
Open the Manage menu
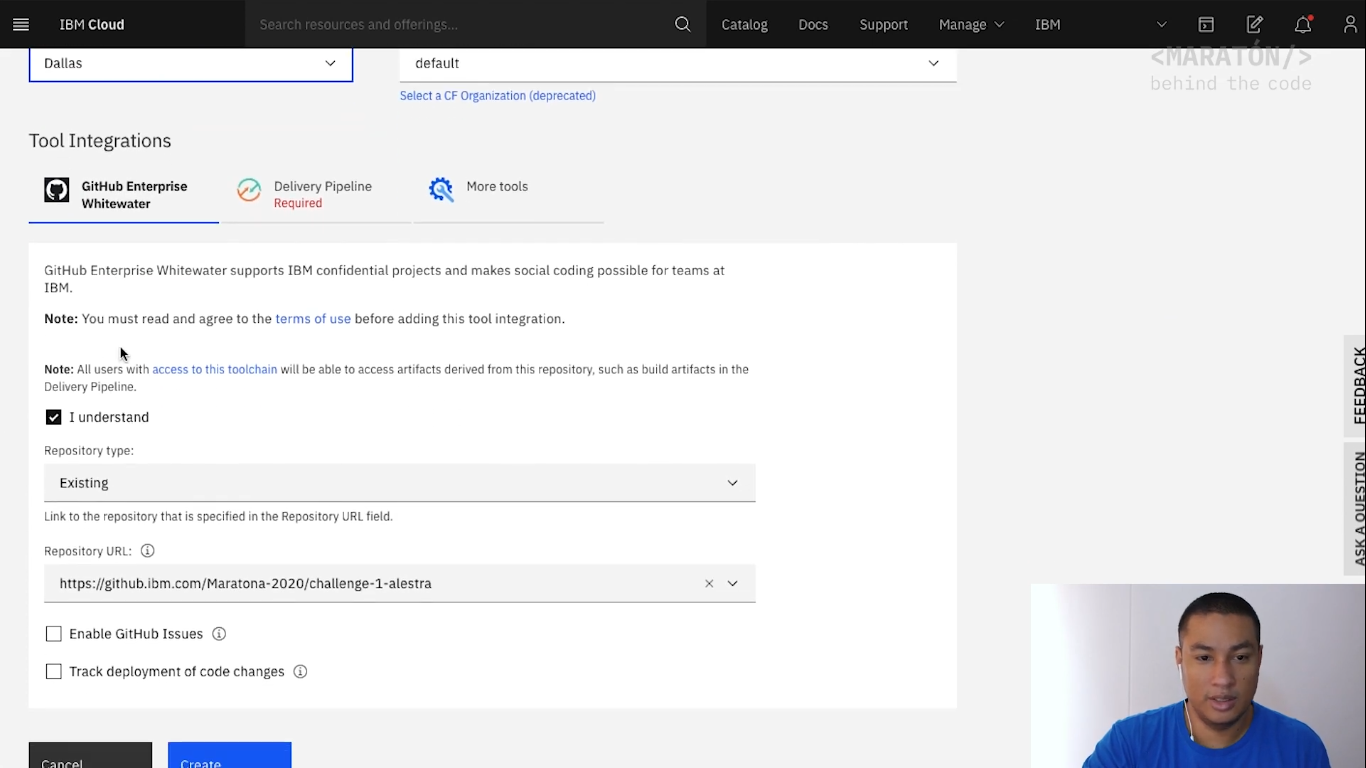pos(971,24)
